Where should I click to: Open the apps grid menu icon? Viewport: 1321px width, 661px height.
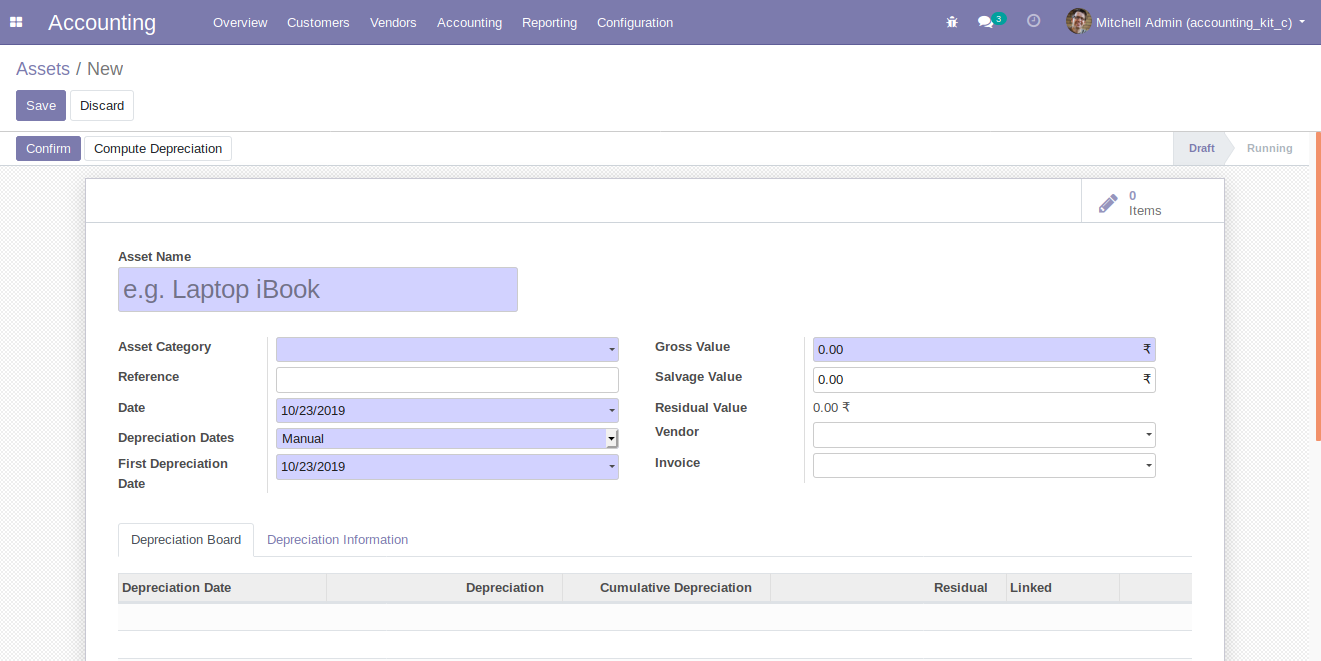[16, 22]
